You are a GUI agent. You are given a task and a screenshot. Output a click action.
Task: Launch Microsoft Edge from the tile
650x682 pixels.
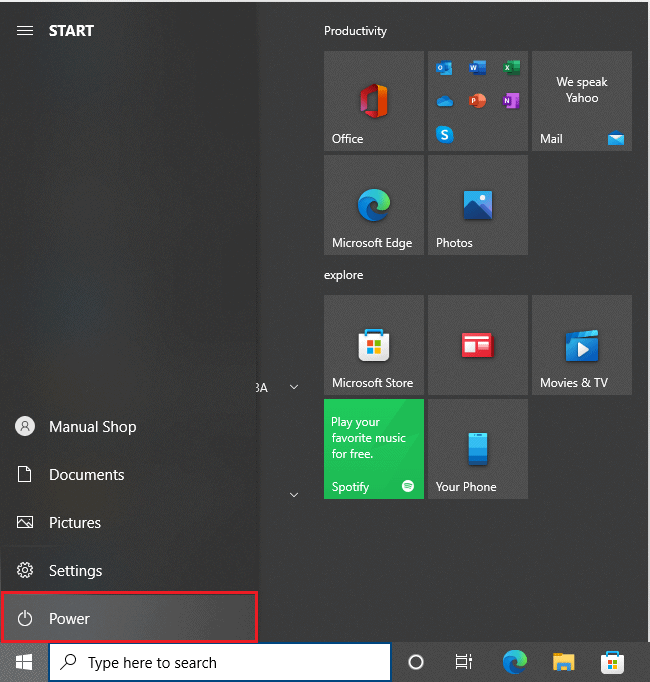pos(373,205)
